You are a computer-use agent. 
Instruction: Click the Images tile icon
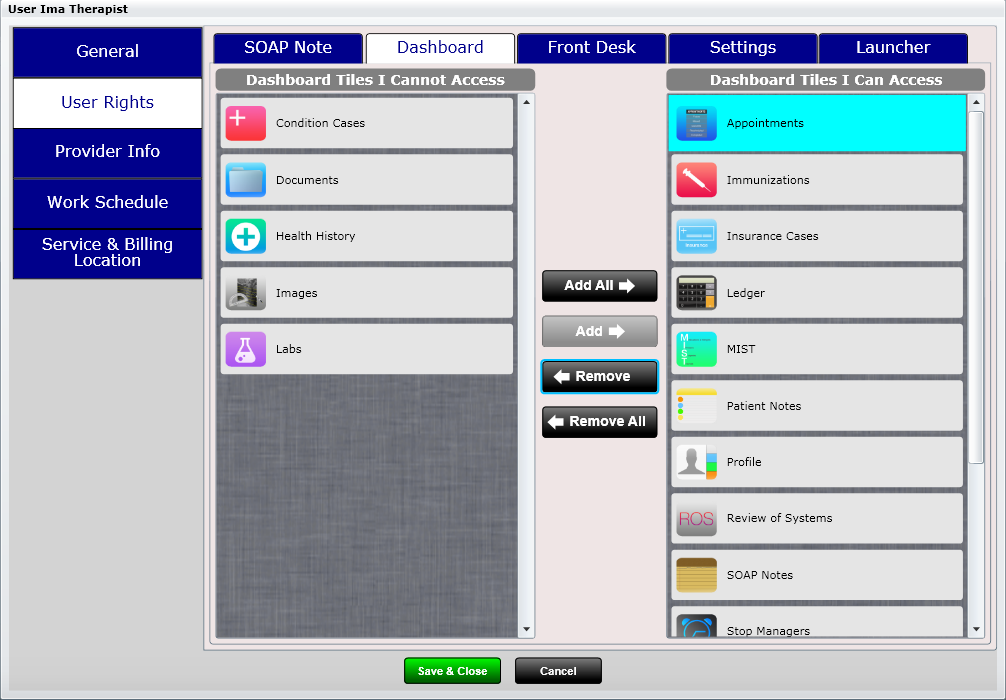[x=245, y=292]
